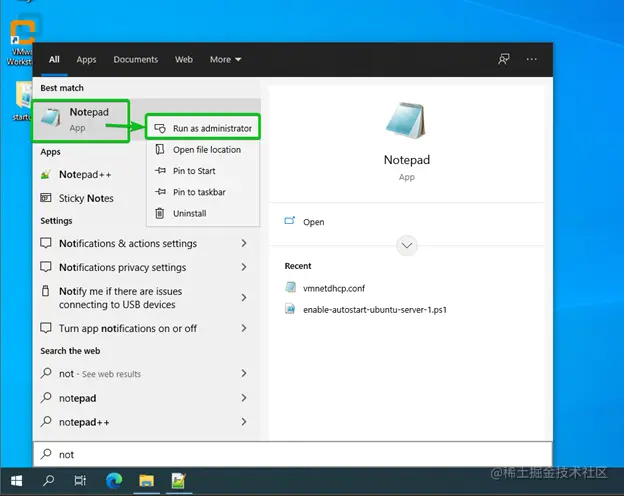
Task: Click the search box magnifier icon
Action: (x=46, y=454)
